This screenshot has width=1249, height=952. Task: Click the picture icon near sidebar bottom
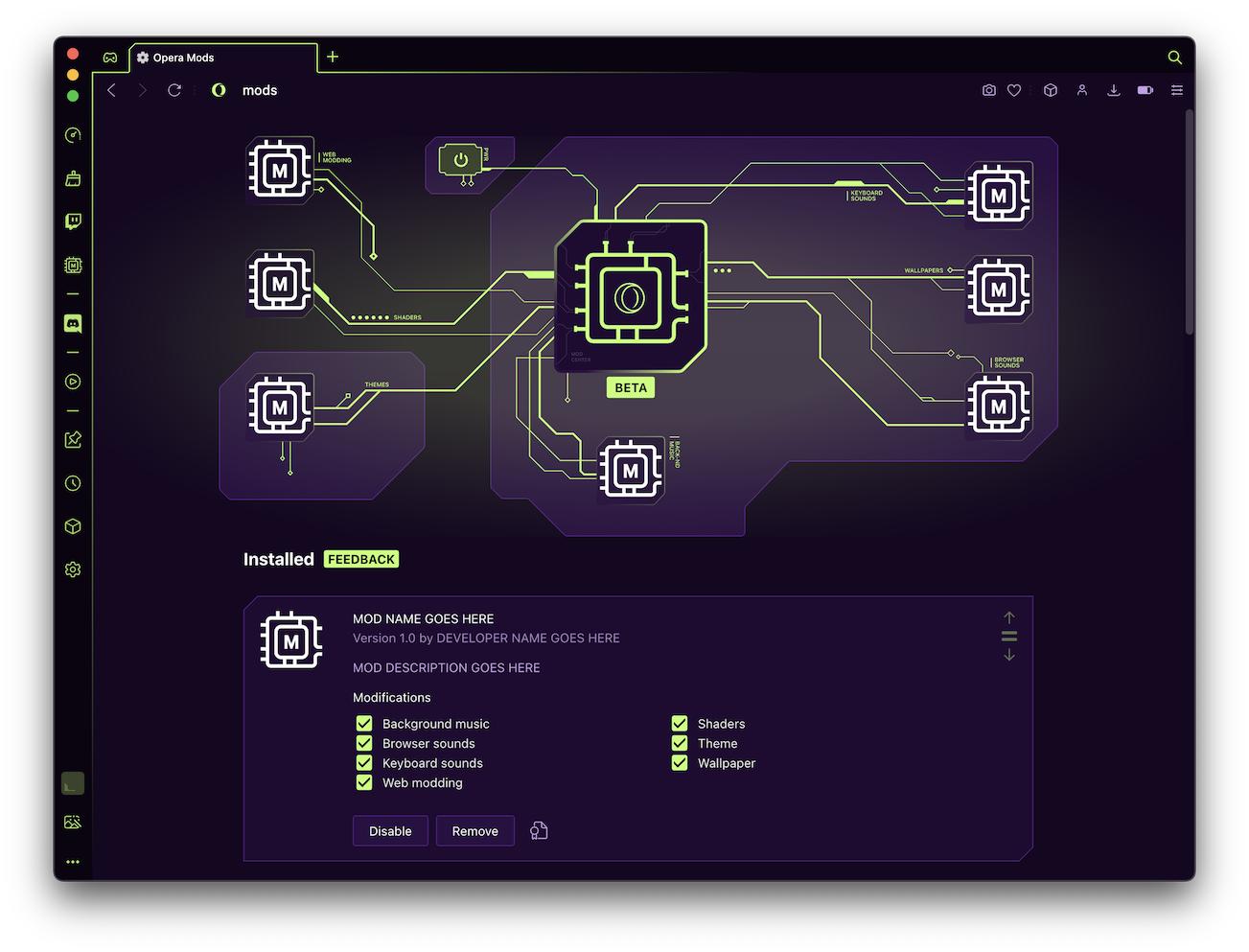point(73,823)
